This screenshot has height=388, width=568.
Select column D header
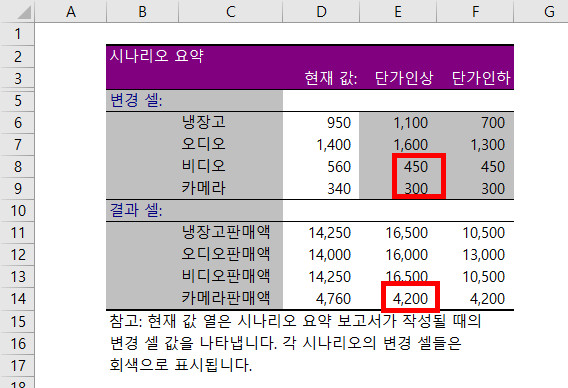[x=321, y=11]
